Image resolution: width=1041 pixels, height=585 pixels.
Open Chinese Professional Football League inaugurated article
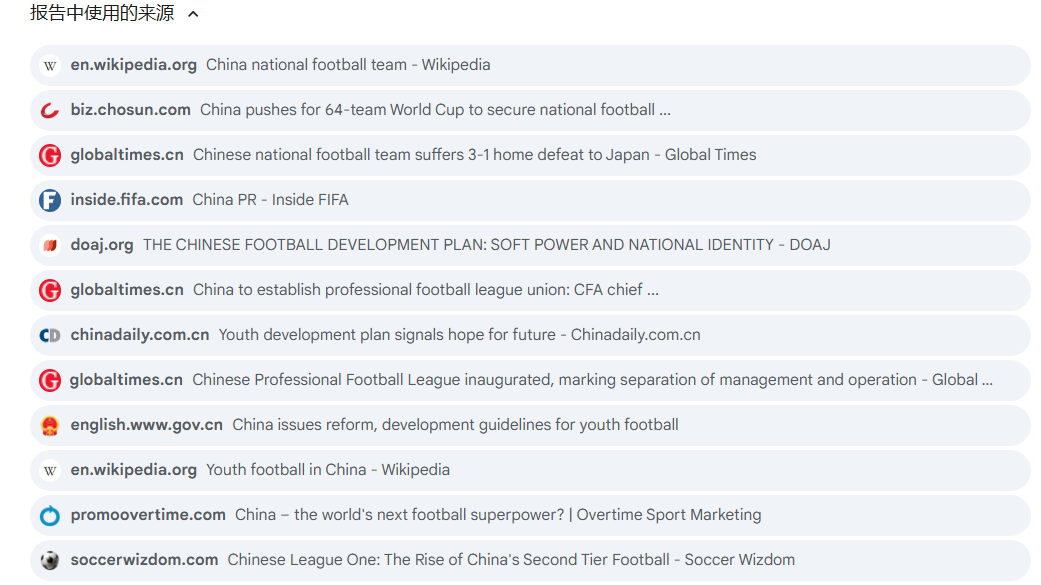pos(592,380)
